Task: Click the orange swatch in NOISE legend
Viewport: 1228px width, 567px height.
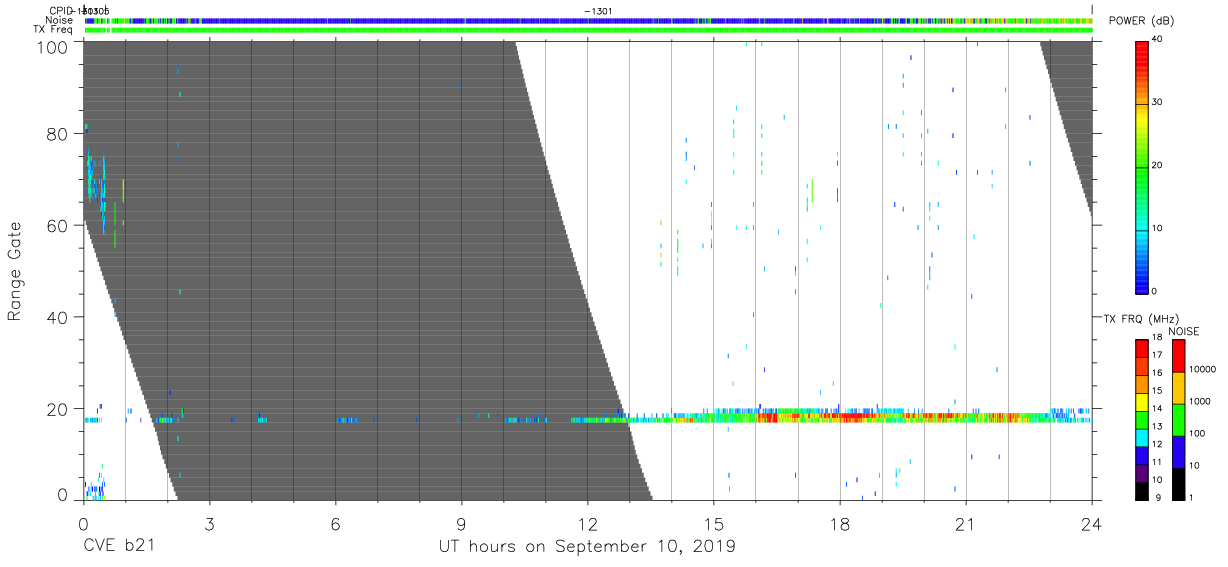Action: coord(1178,388)
